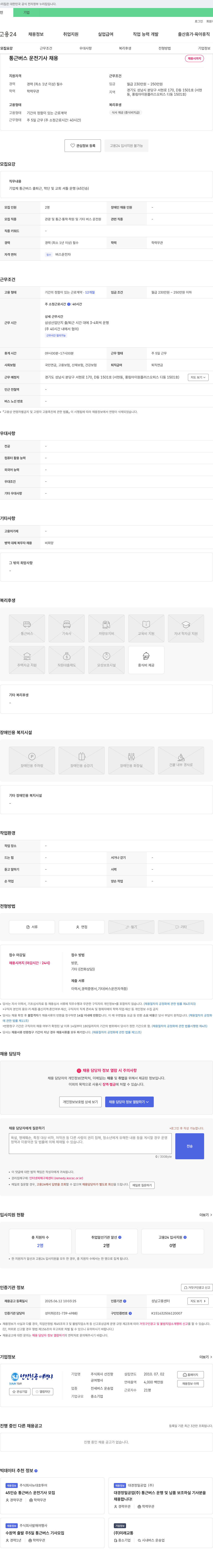Open 대경정밀공업(주) 통근버스 운행 posting

(160, 1496)
